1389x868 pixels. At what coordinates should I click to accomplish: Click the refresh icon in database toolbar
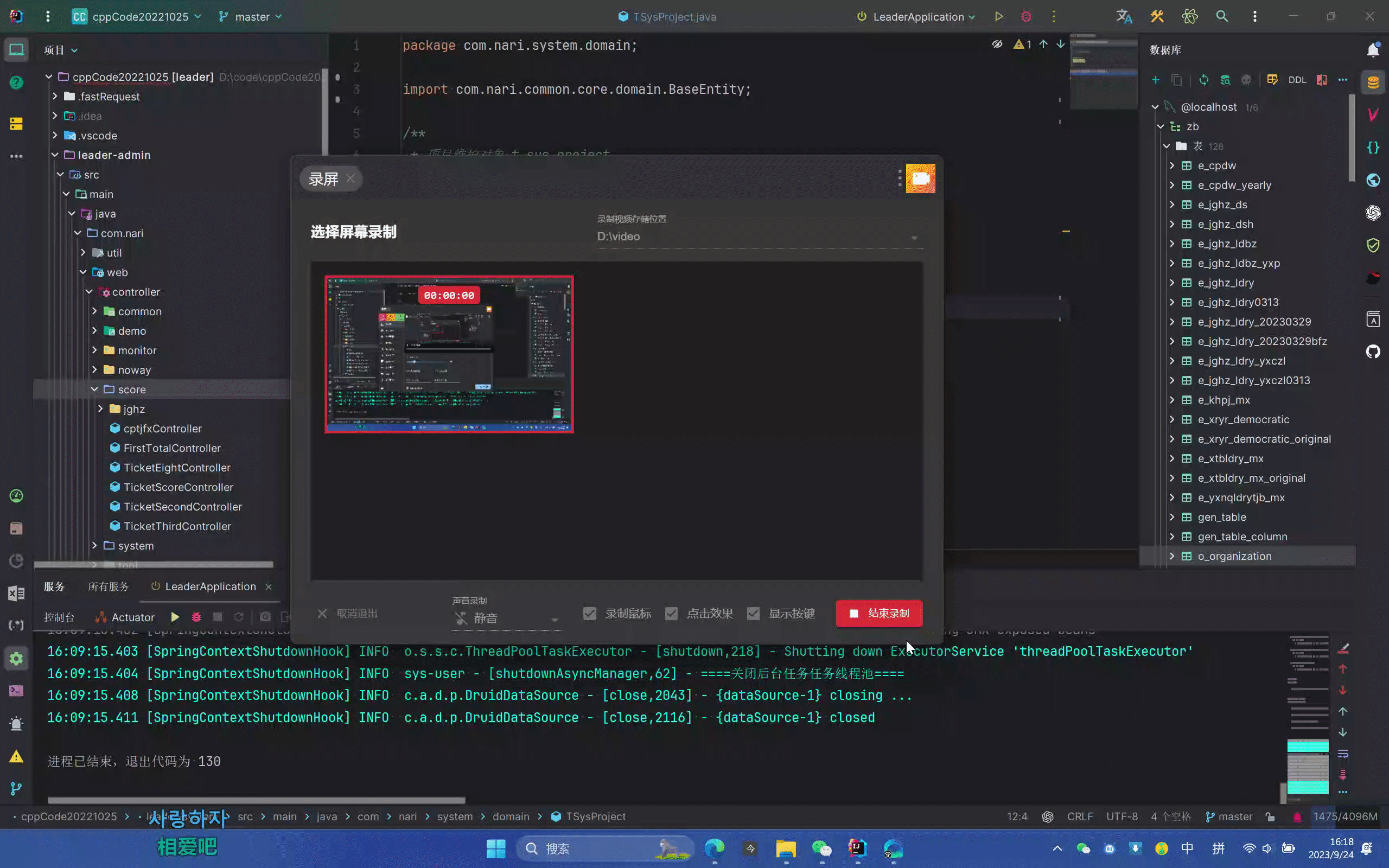point(1203,80)
